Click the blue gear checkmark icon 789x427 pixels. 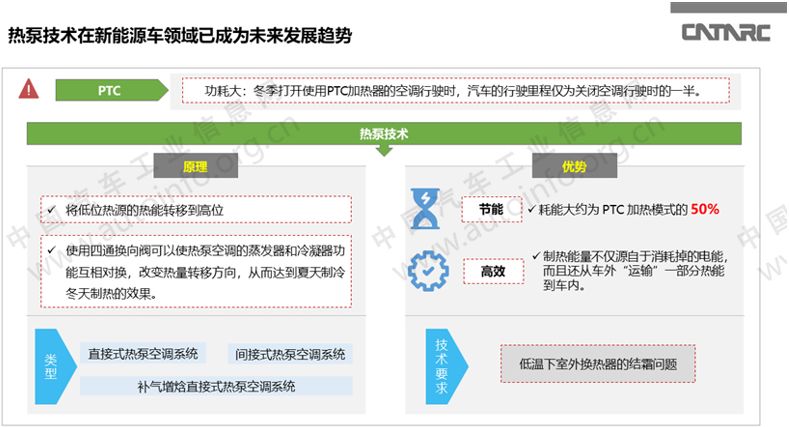pyautogui.click(x=428, y=271)
